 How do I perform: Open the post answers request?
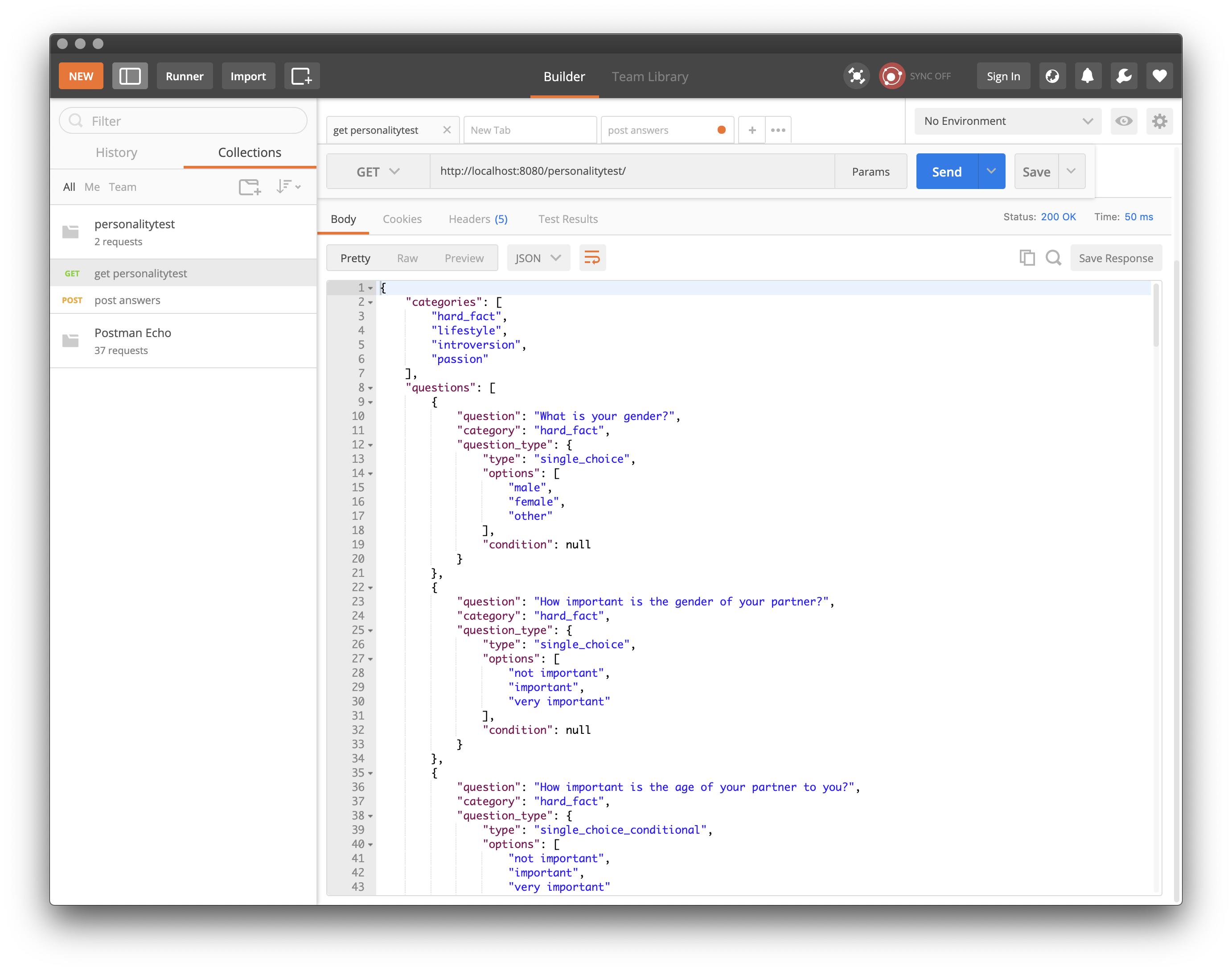[x=183, y=300]
